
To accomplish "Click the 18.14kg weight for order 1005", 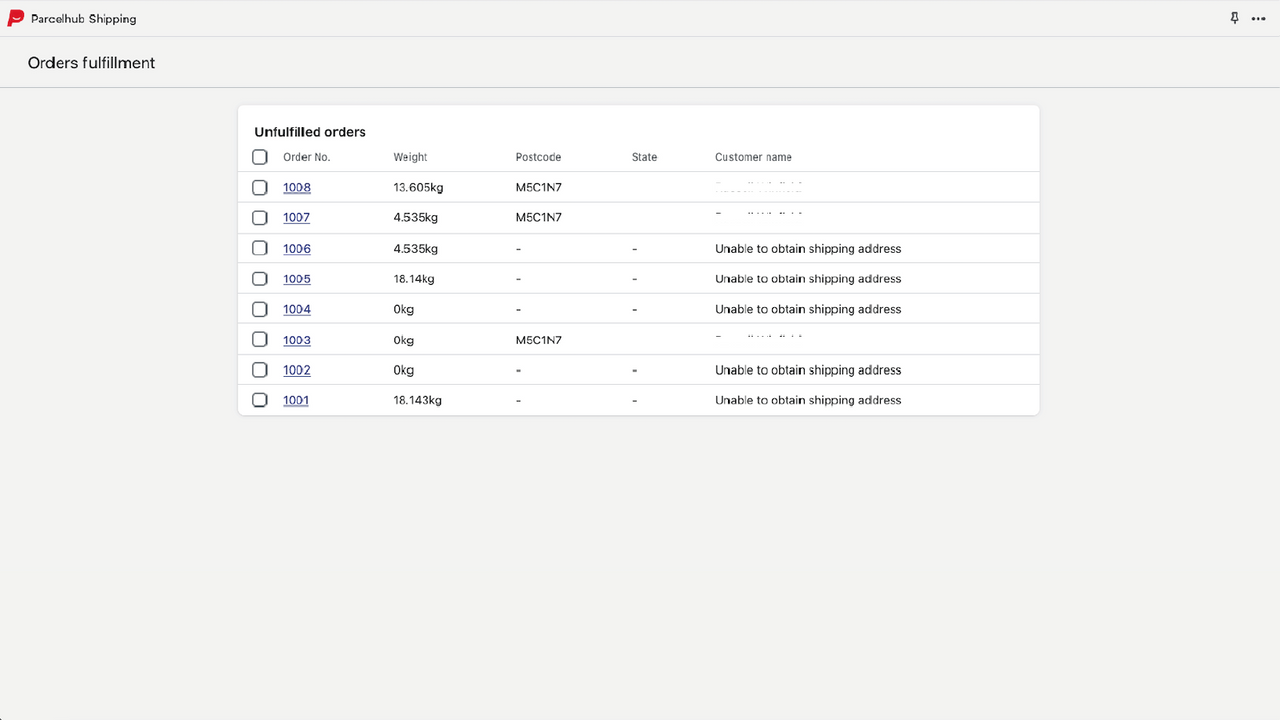I will pyautogui.click(x=414, y=278).
